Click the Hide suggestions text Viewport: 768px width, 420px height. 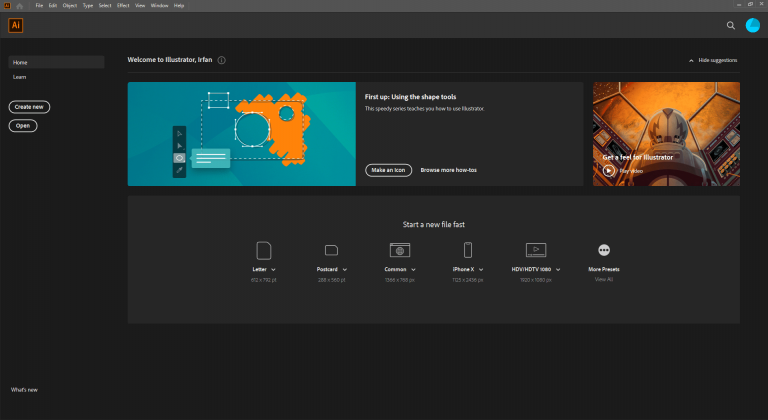718,60
